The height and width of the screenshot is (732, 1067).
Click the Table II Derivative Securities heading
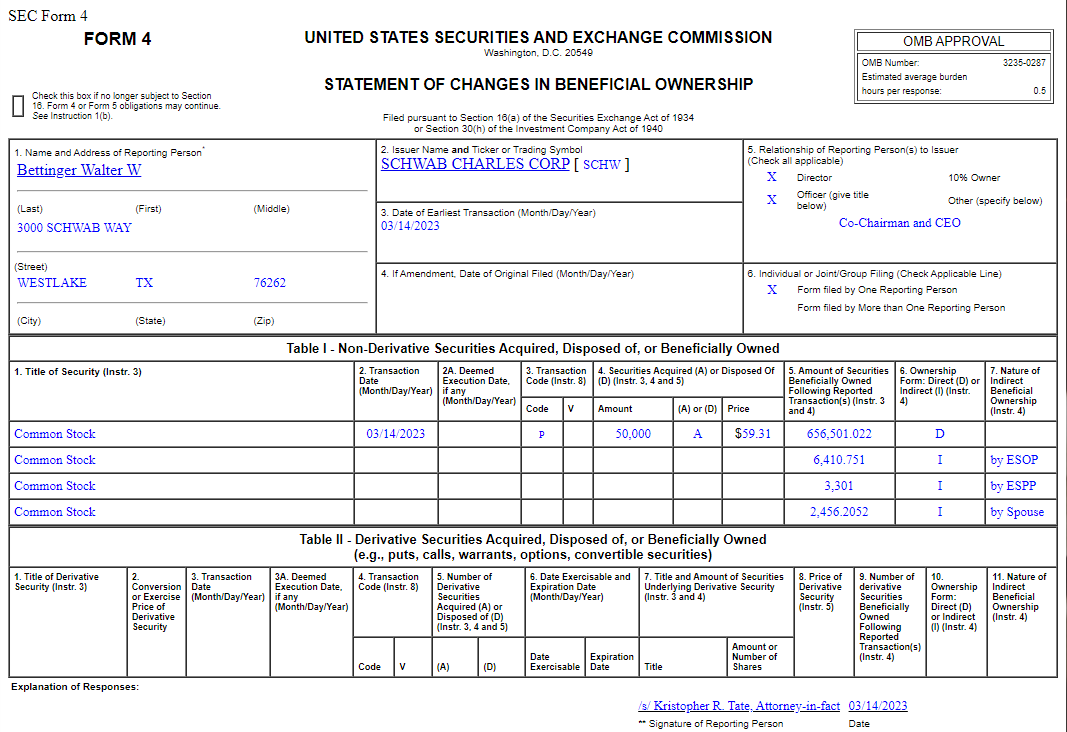point(533,547)
